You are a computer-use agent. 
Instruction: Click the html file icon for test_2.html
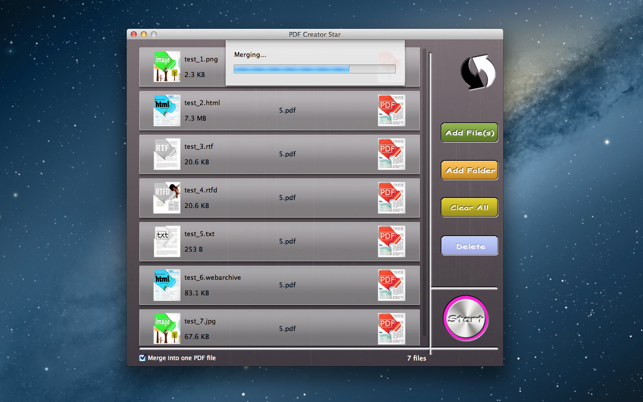click(167, 110)
